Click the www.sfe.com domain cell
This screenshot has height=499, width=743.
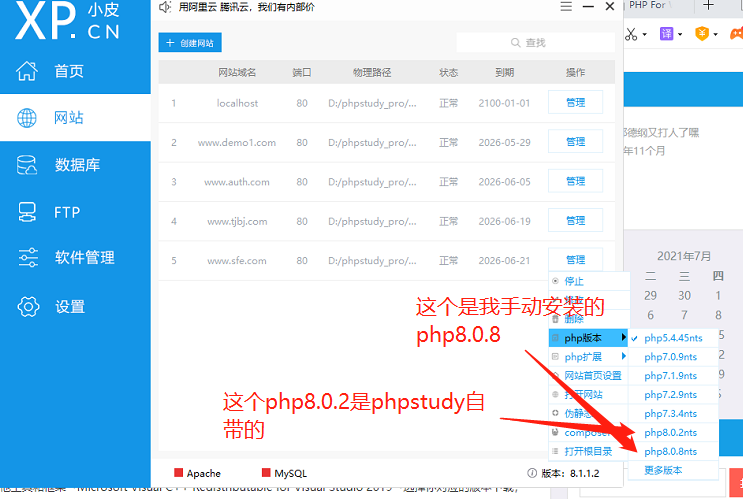[237, 261]
